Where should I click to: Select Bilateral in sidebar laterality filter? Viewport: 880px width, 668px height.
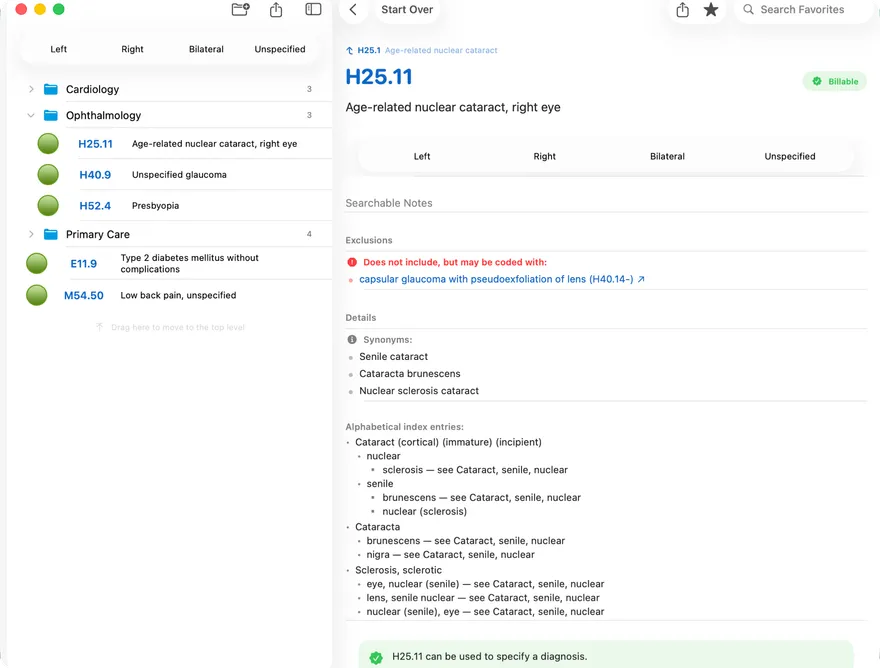coord(206,49)
